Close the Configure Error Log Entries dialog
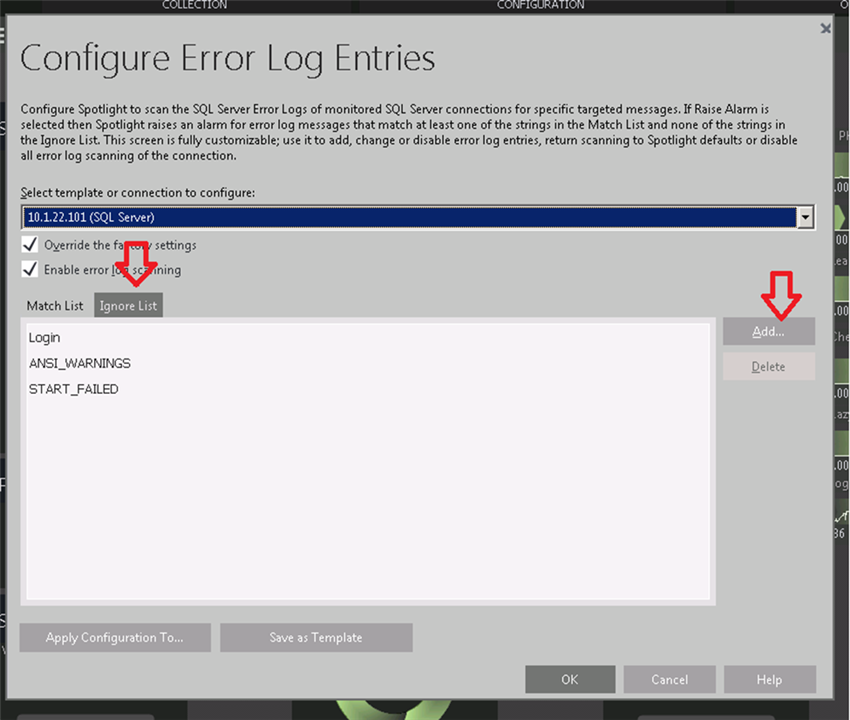This screenshot has width=850, height=720. [x=825, y=28]
